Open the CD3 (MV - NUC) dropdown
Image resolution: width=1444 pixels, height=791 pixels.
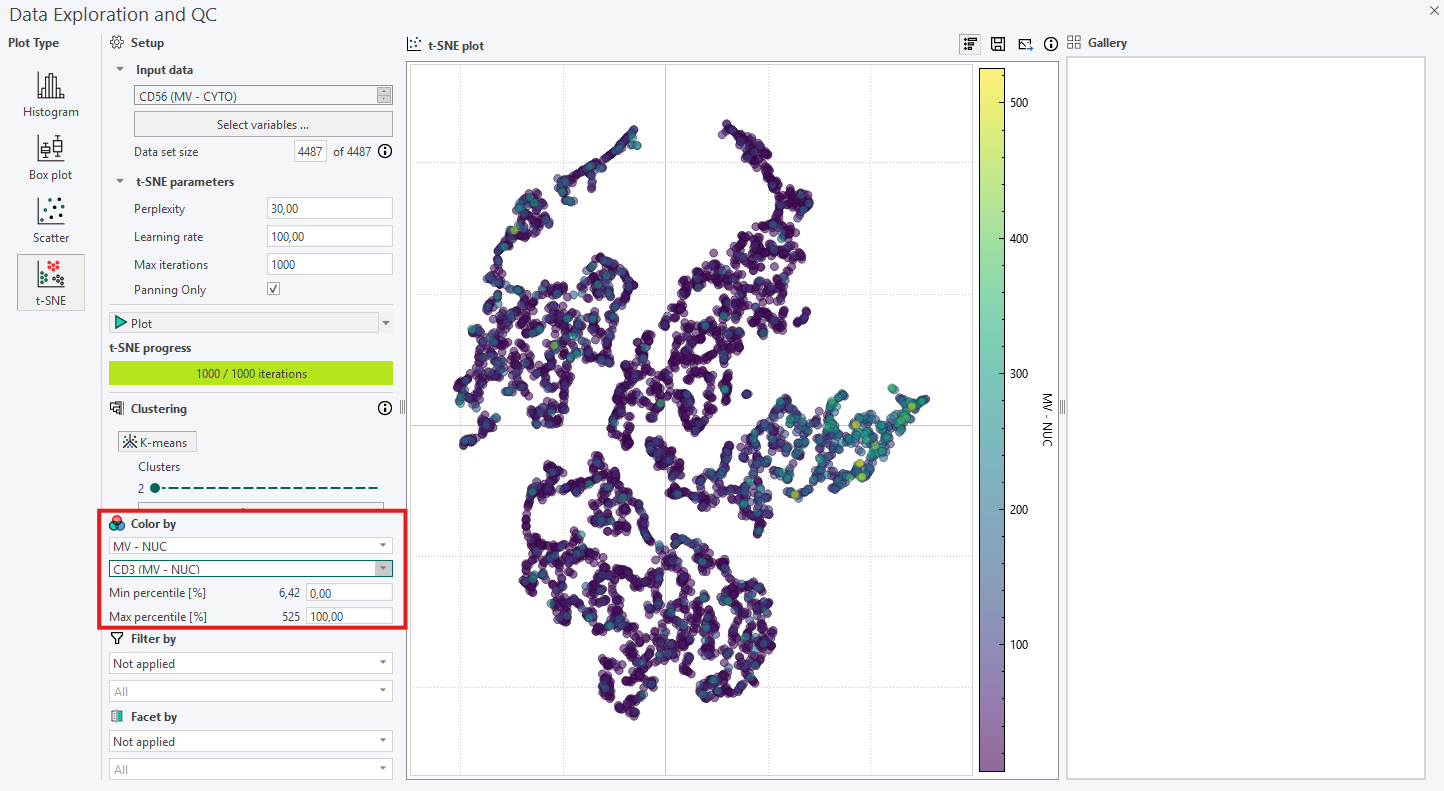pos(382,568)
